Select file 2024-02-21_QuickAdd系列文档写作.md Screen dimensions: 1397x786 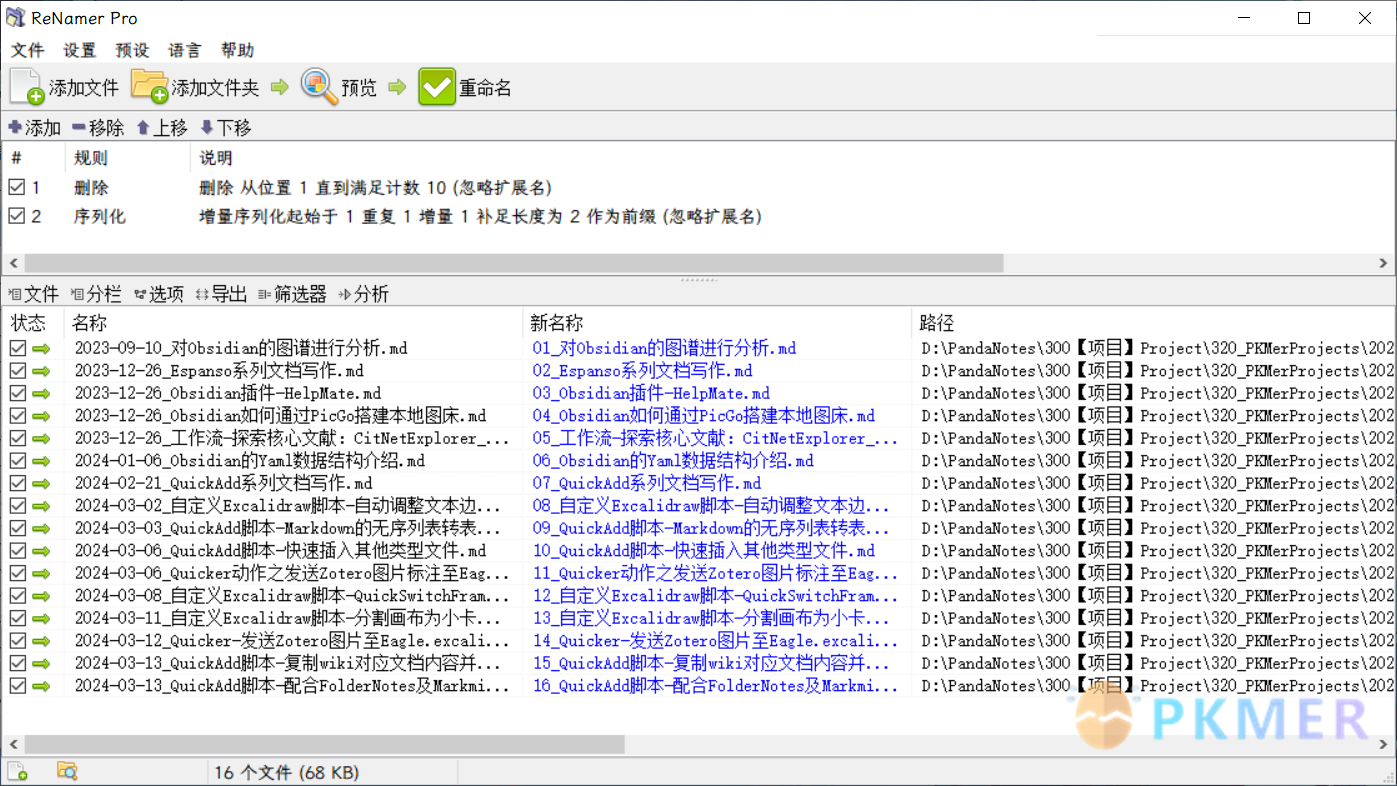point(223,483)
